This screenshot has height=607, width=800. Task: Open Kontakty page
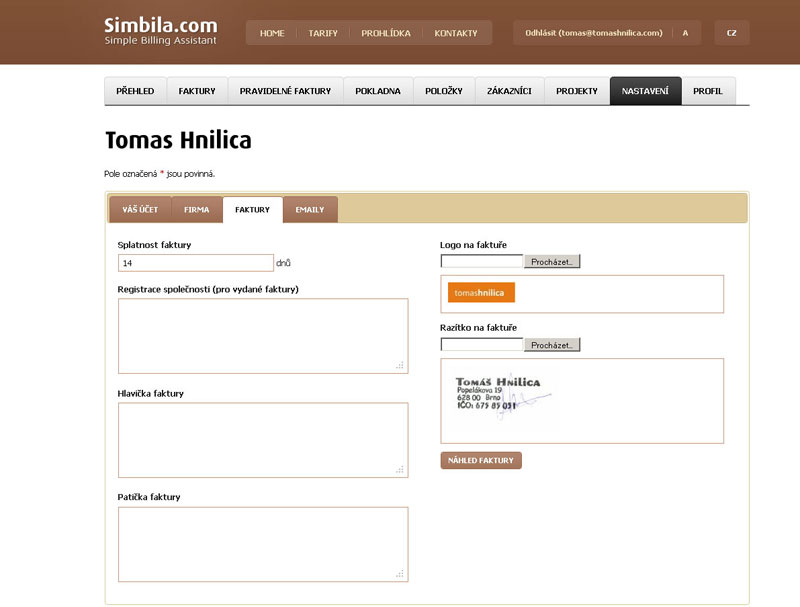point(456,33)
